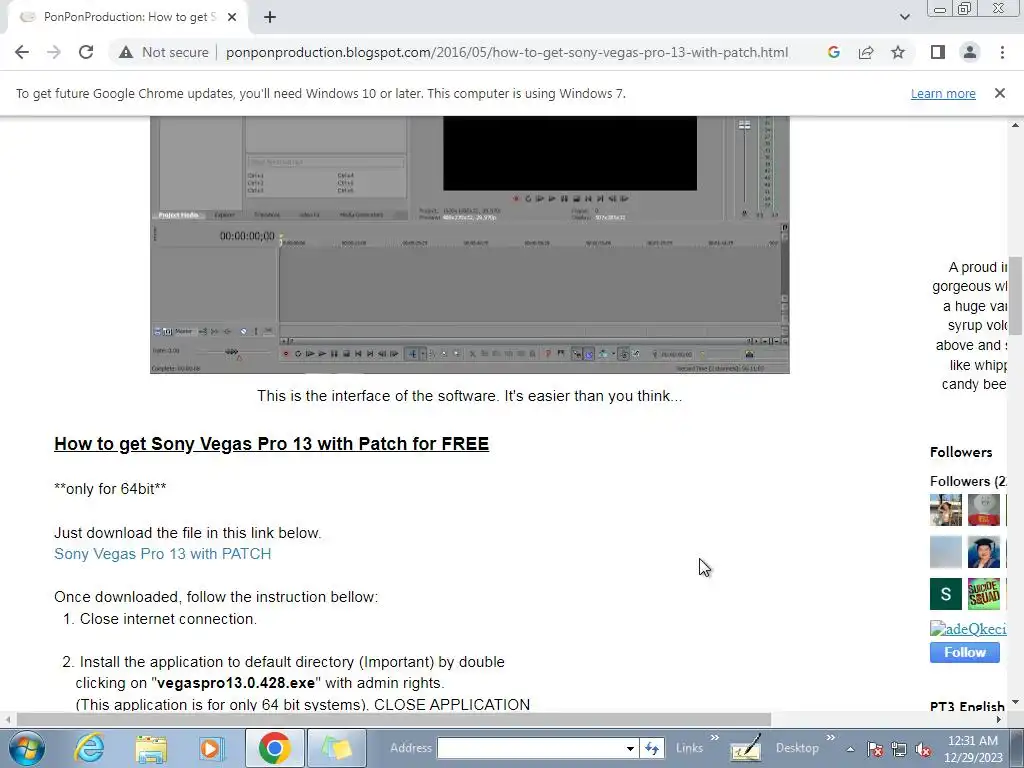The width and height of the screenshot is (1024, 768).
Task: Open the adeQkeci follower link
Action: [x=968, y=629]
